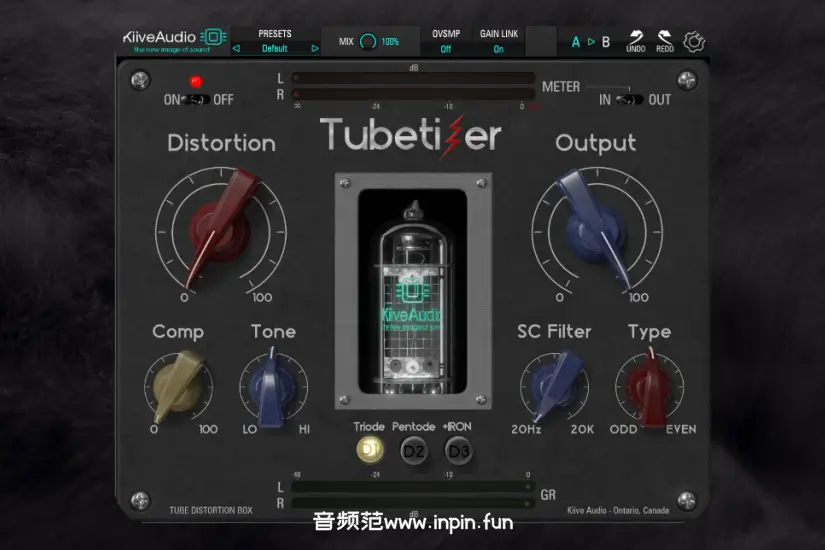
Task: Click the GR label
Action: click(x=548, y=495)
